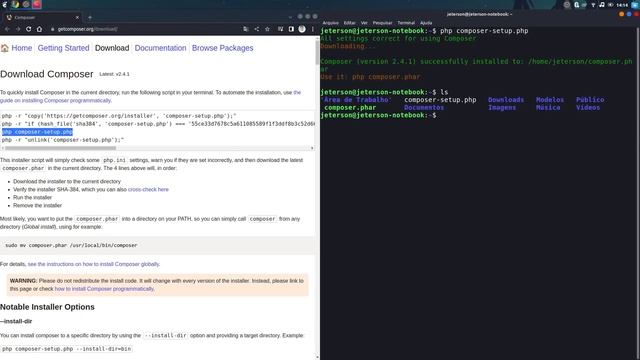Open the terminal Editar menu
The width and height of the screenshot is (640, 360).
click(x=349, y=23)
